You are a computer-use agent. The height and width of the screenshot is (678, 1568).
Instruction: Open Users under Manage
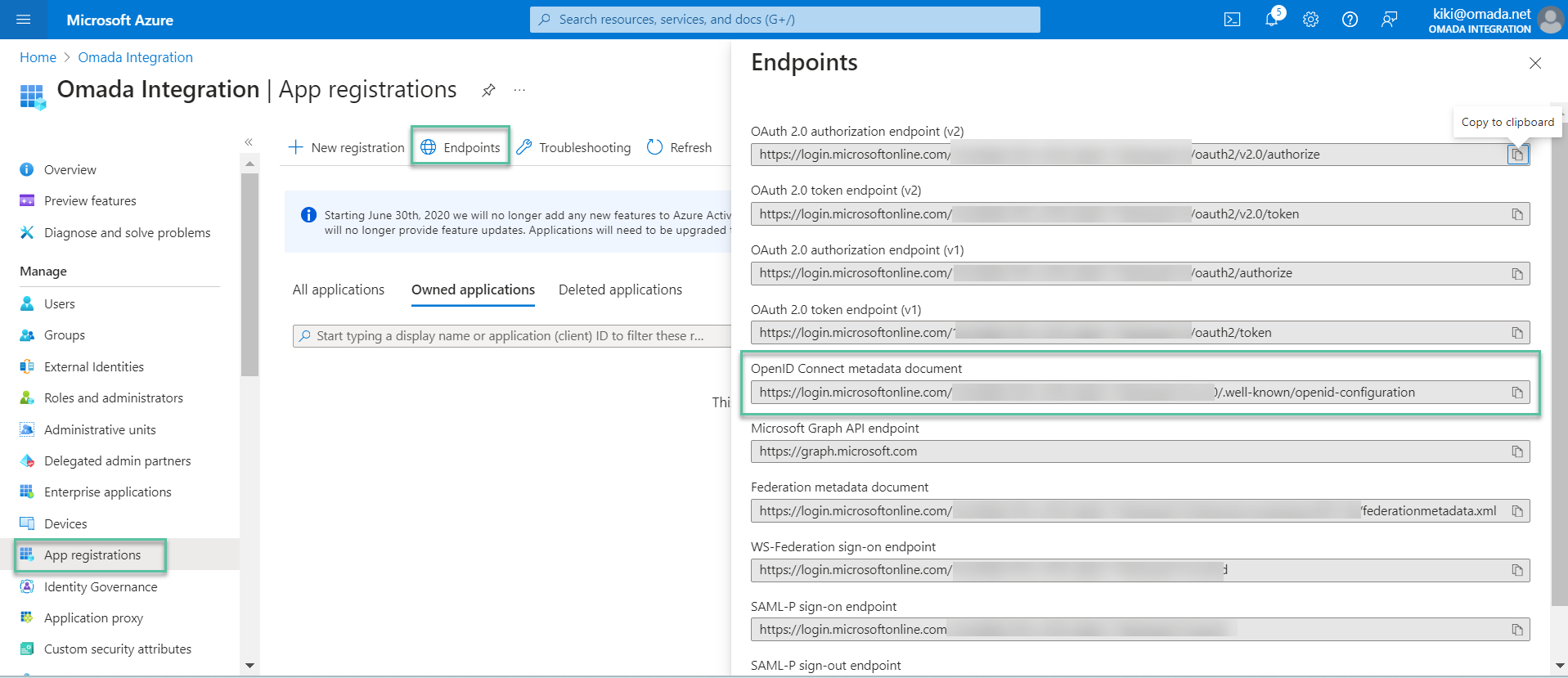[59, 303]
